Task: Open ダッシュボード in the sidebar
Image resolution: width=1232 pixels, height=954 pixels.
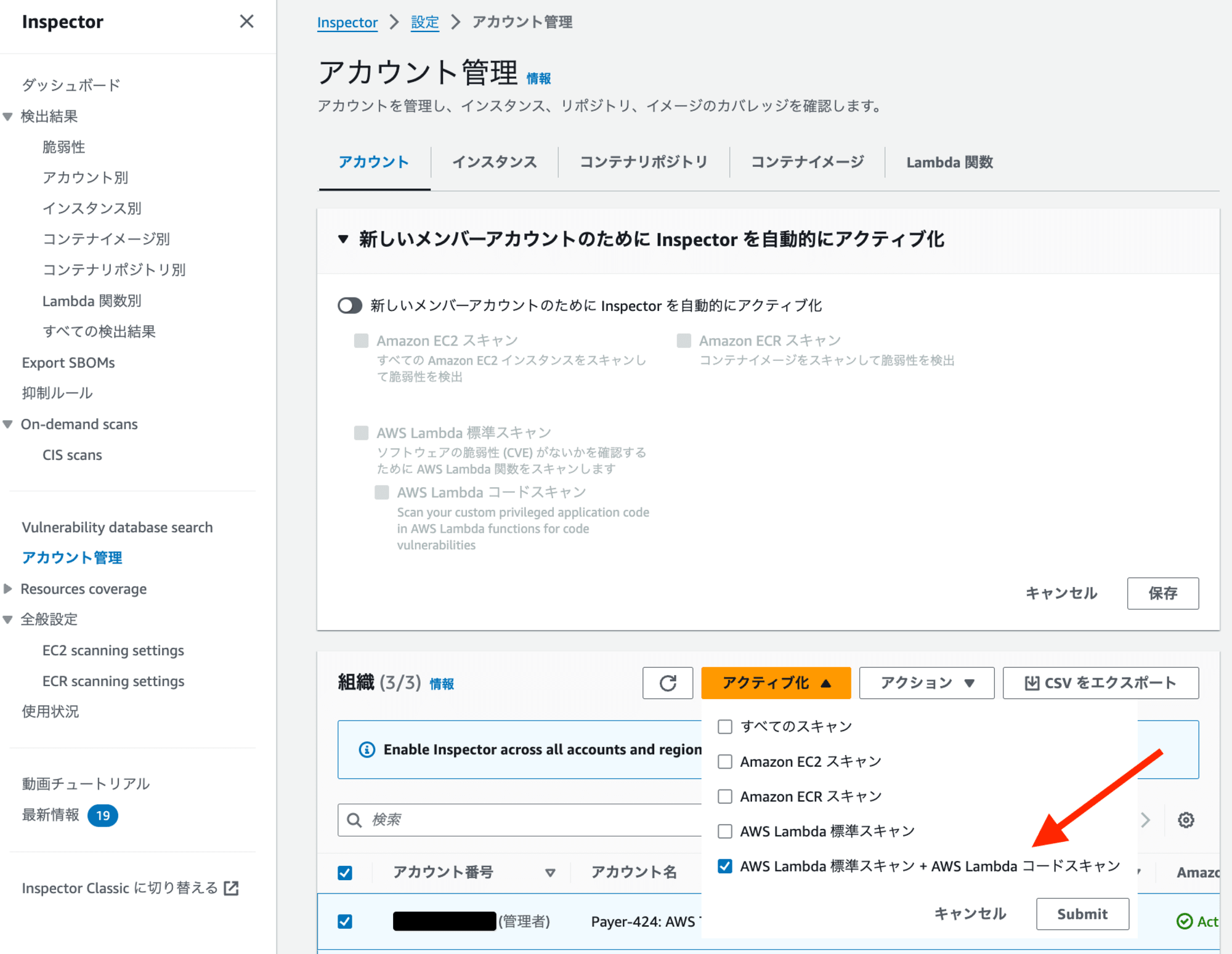Action: pos(71,85)
